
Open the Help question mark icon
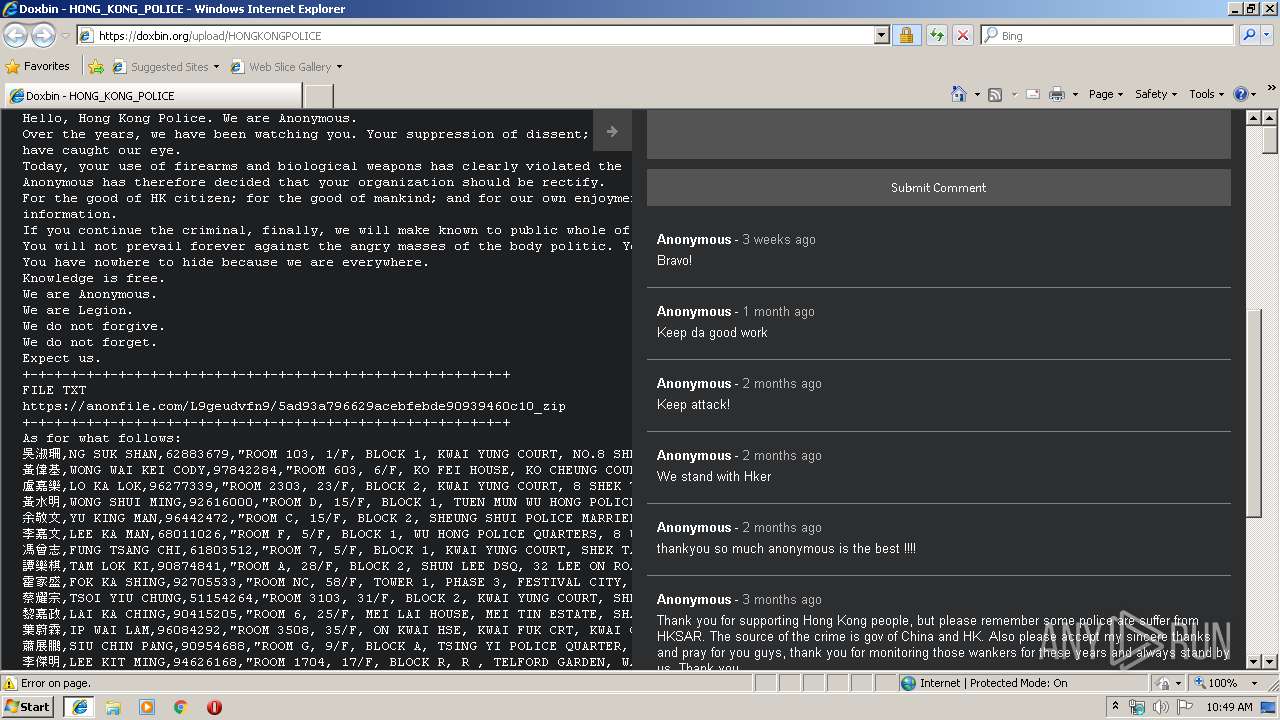click(1240, 94)
